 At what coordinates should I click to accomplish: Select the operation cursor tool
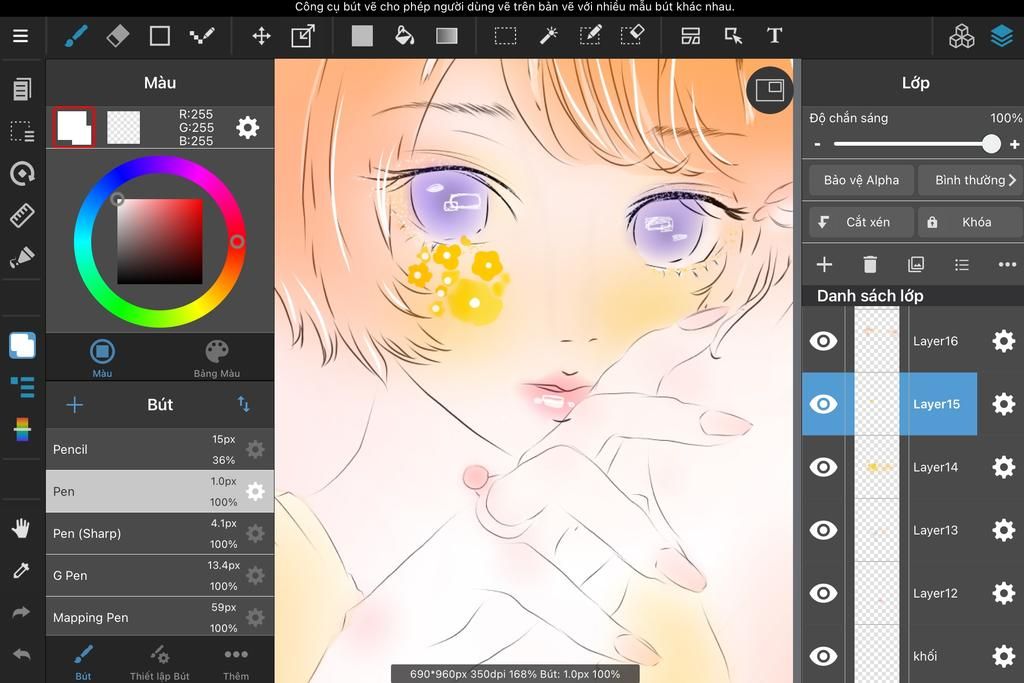[733, 36]
